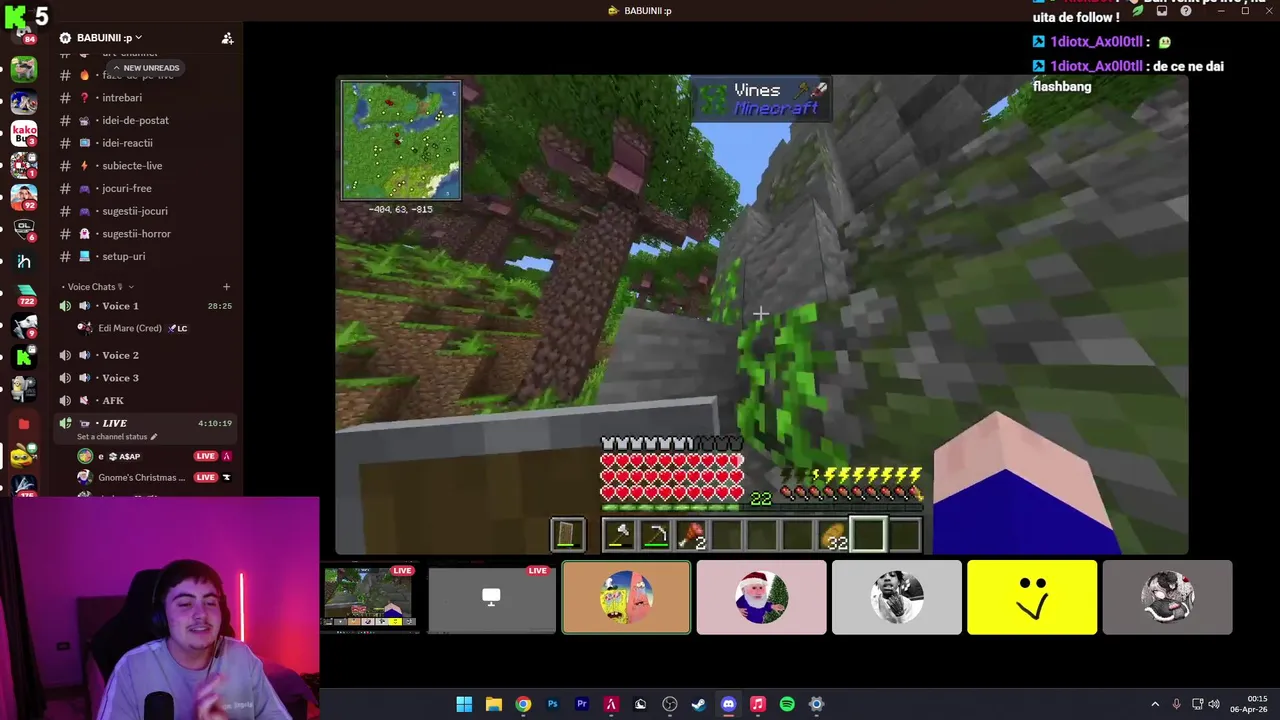Open Spotify from taskbar

point(787,704)
